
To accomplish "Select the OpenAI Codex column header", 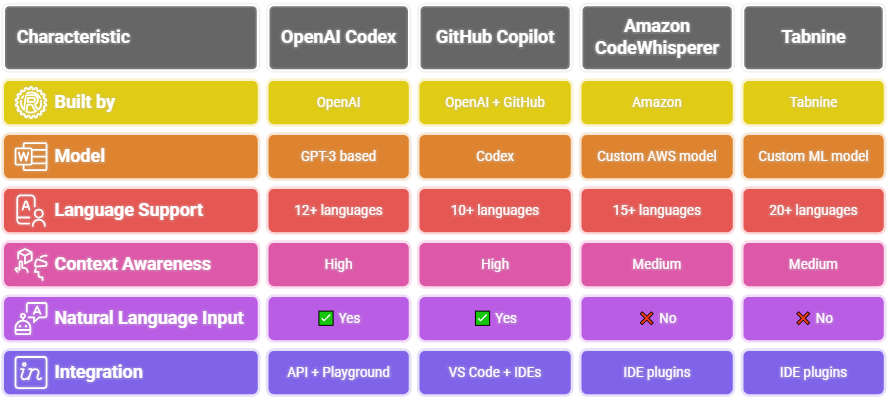I will 339,38.
